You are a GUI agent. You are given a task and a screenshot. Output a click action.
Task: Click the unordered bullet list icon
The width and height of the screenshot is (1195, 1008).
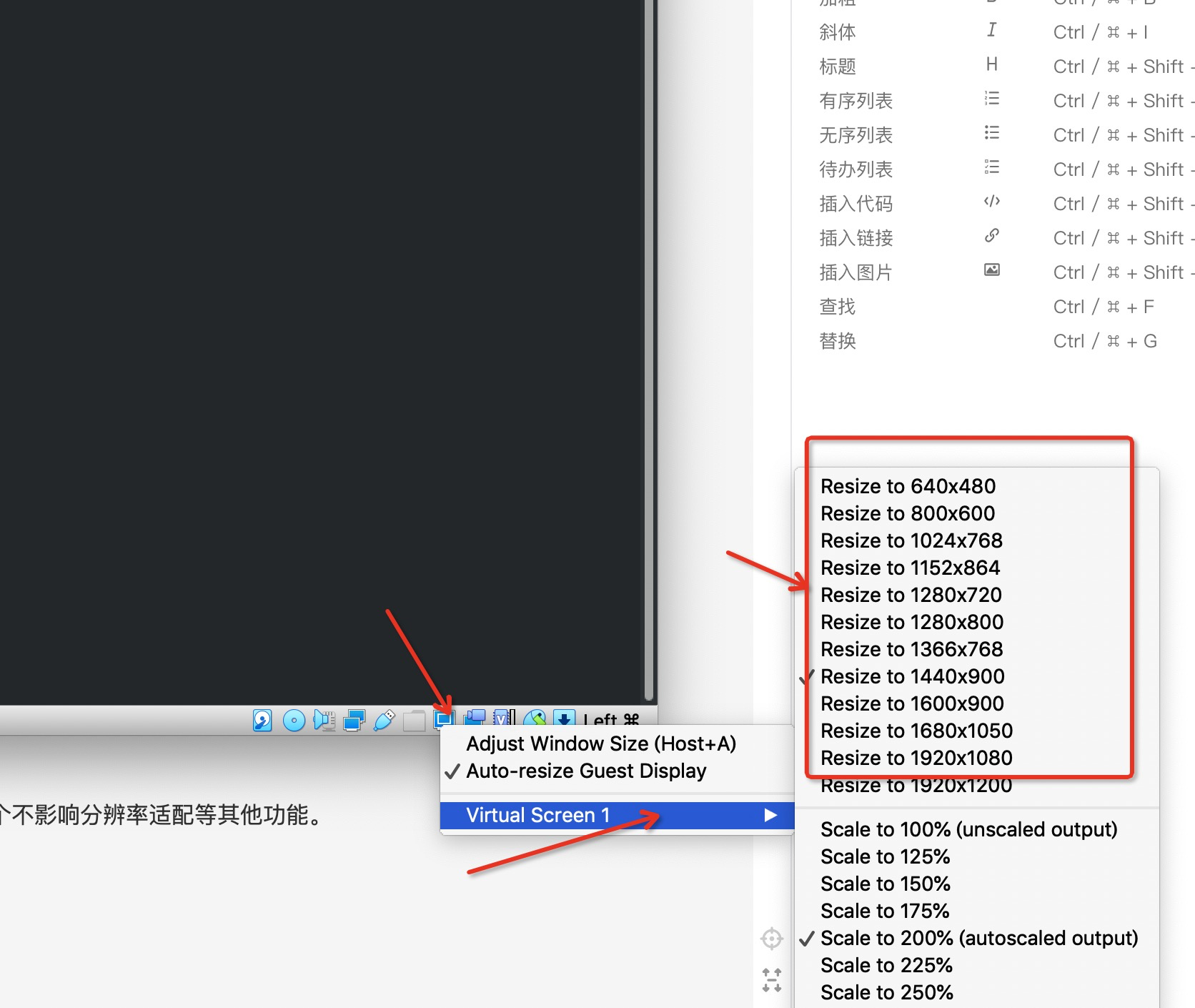[x=991, y=133]
